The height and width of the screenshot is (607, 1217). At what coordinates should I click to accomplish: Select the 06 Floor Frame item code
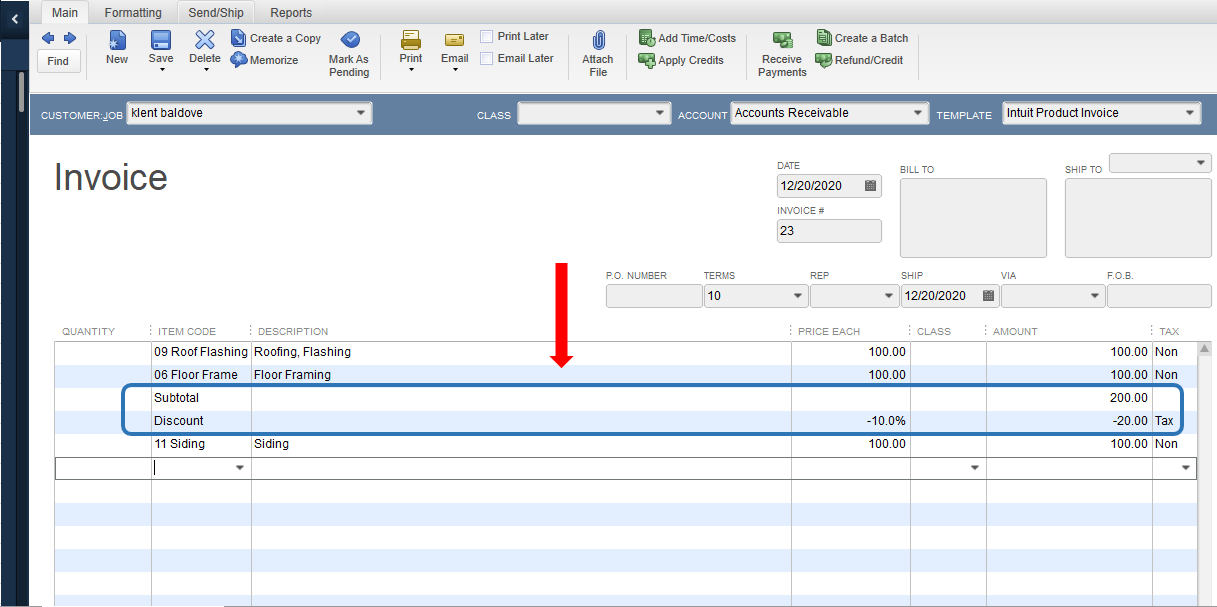pyautogui.click(x=201, y=375)
